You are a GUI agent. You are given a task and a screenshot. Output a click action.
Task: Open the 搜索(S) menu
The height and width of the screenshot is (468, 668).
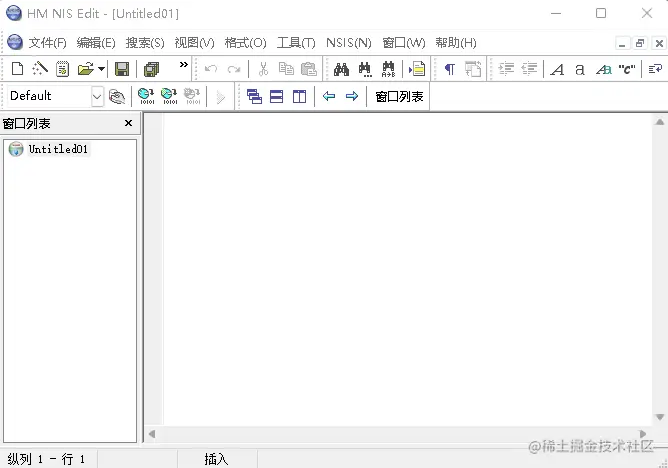coord(145,43)
